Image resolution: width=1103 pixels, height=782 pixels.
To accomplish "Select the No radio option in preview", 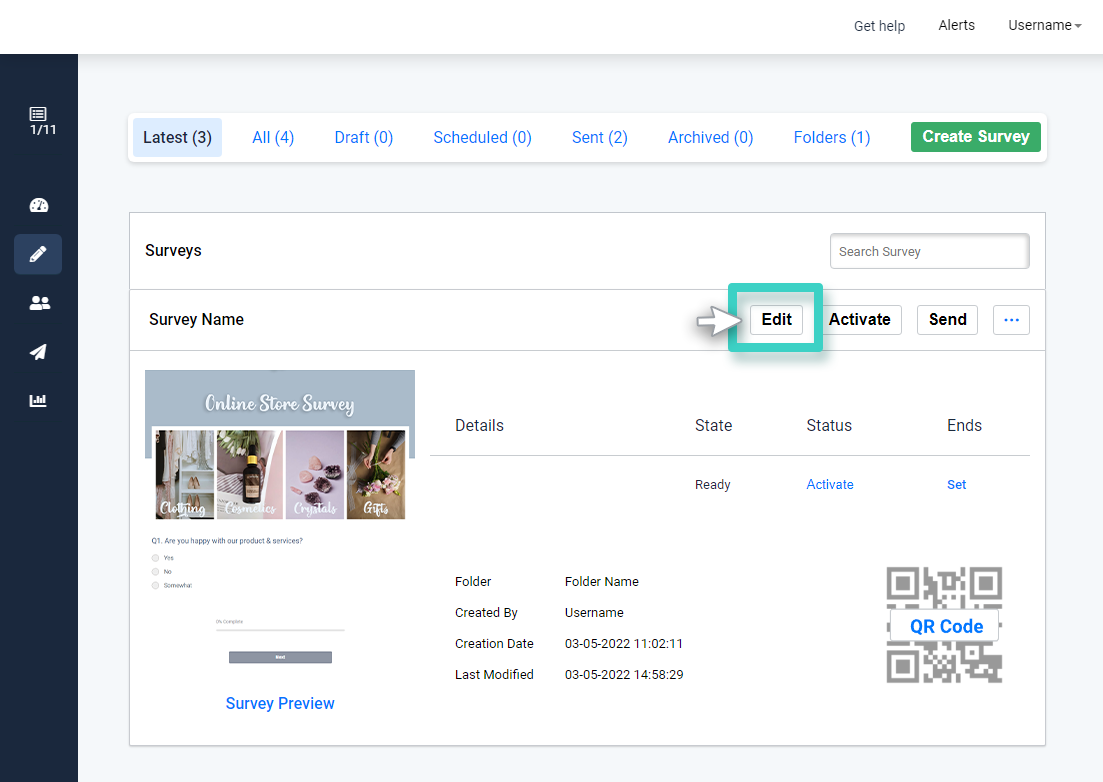I will coord(155,572).
